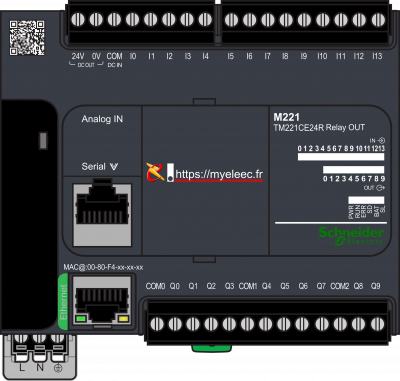Click the TM221CE24R Relay OUT text
Screen dimensions: 400x381
click(319, 127)
